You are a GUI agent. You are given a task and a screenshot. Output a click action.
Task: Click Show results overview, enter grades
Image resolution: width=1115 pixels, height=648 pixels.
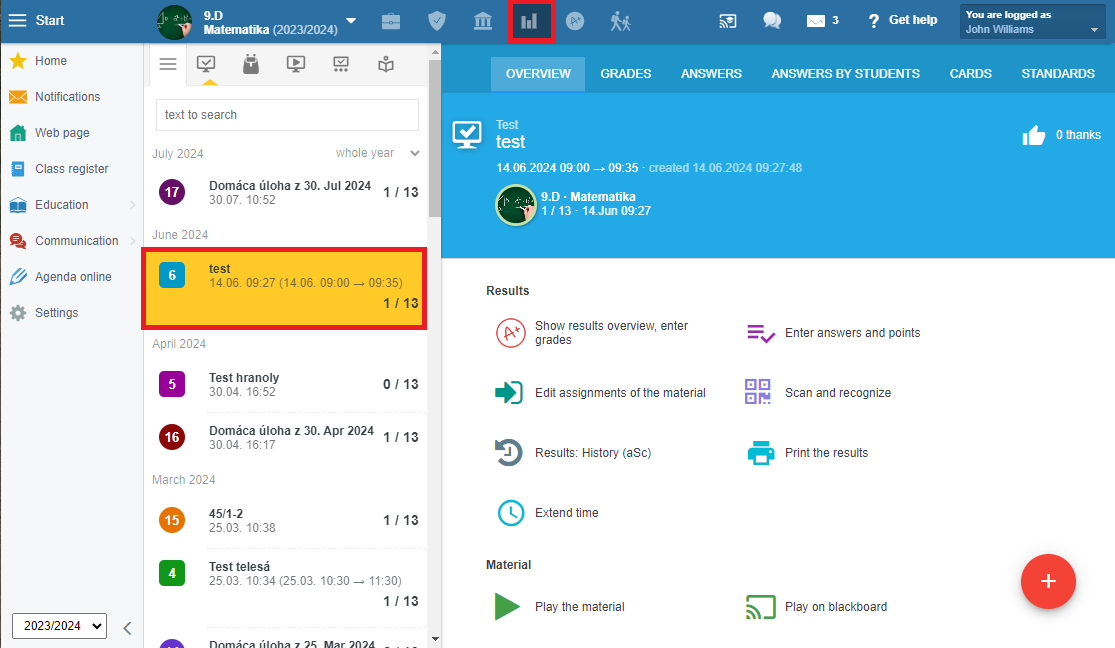pos(592,333)
